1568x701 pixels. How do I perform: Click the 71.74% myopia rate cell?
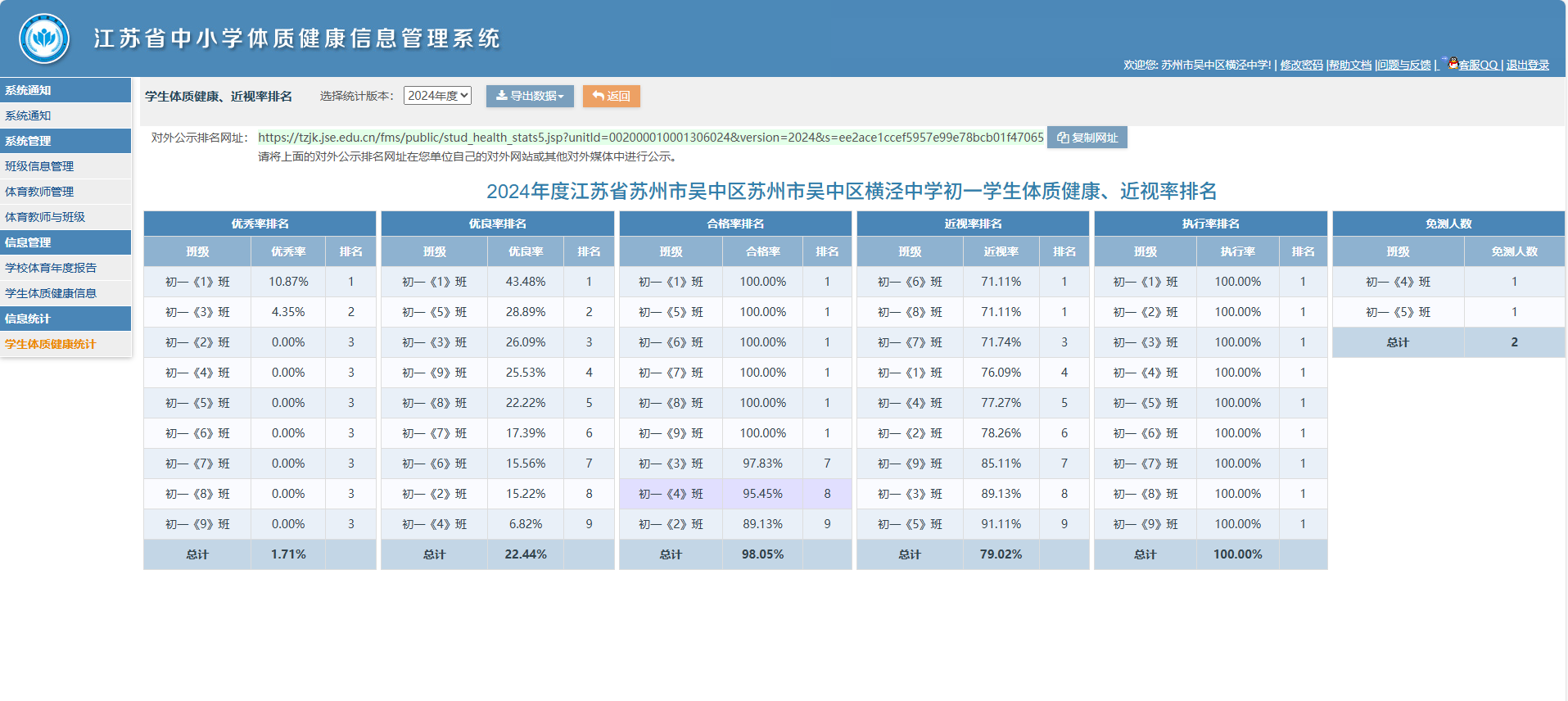[x=1001, y=342]
